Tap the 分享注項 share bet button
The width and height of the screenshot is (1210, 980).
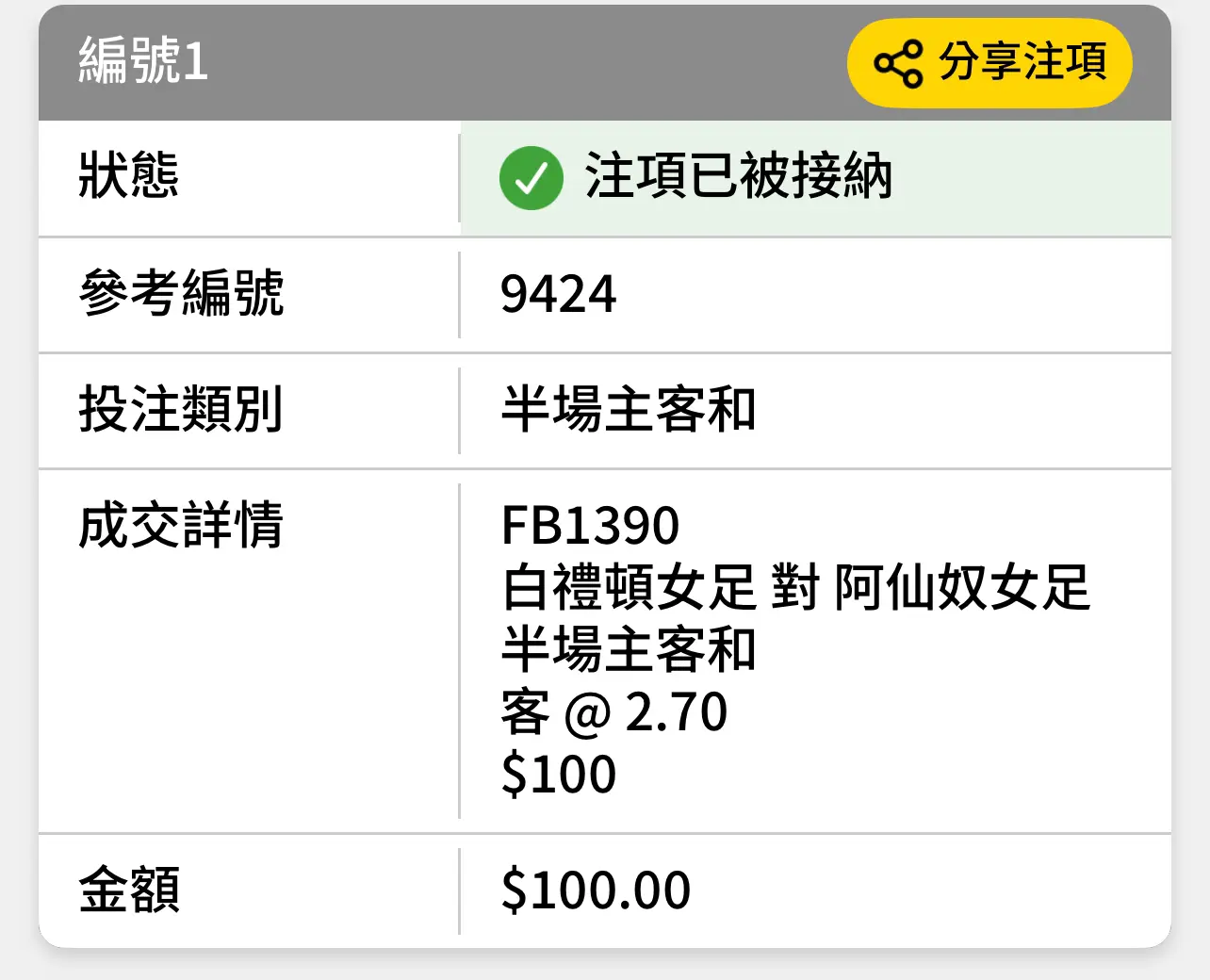click(989, 63)
